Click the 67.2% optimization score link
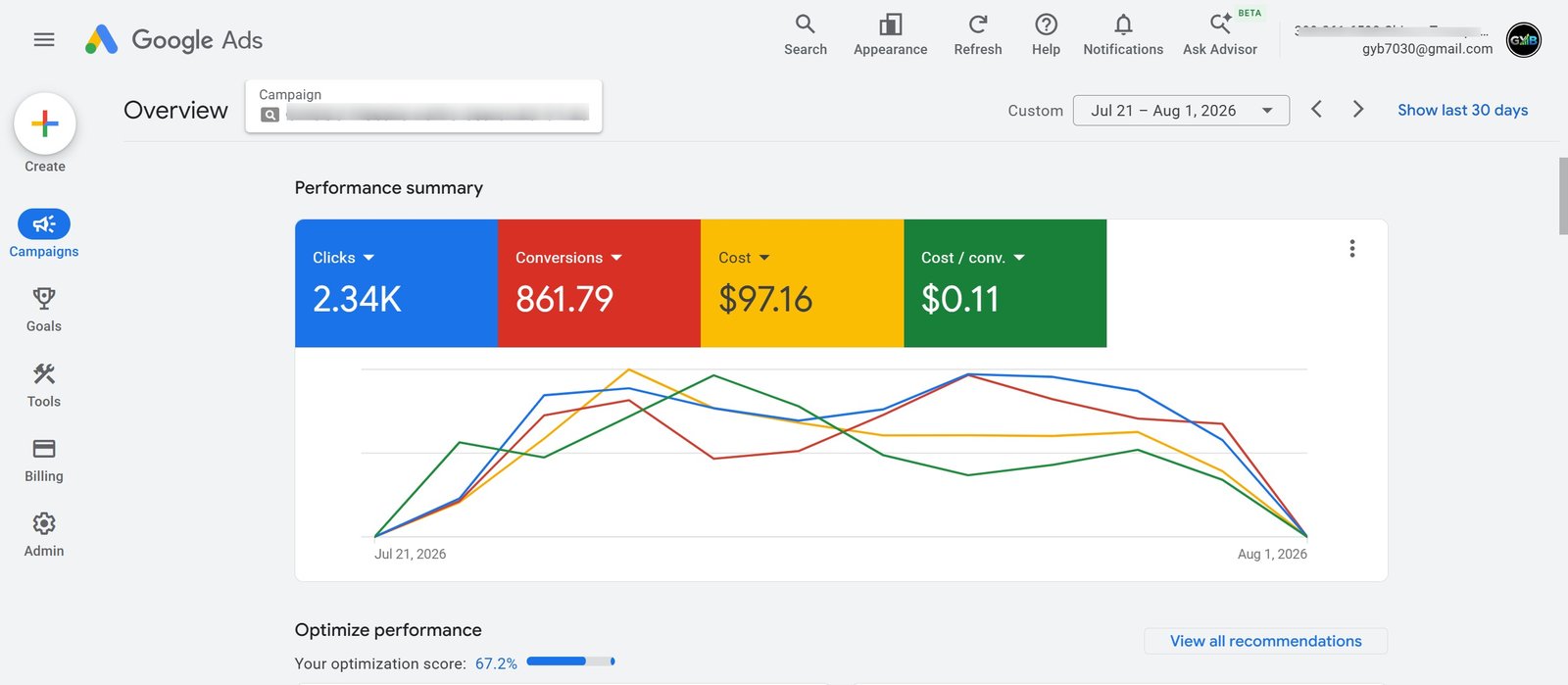Screen dimensions: 1568x685 tap(496, 663)
